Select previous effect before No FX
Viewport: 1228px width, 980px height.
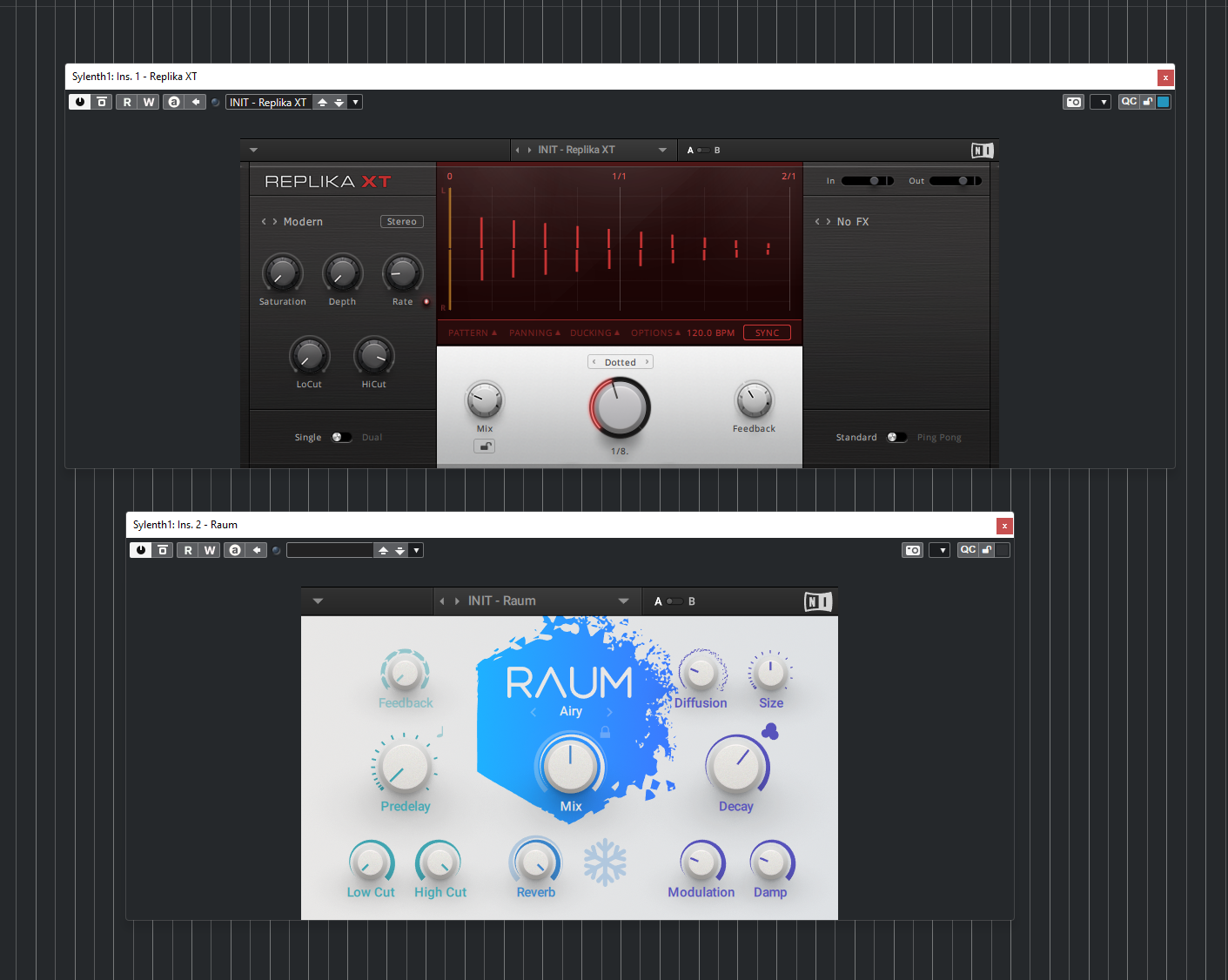[817, 222]
